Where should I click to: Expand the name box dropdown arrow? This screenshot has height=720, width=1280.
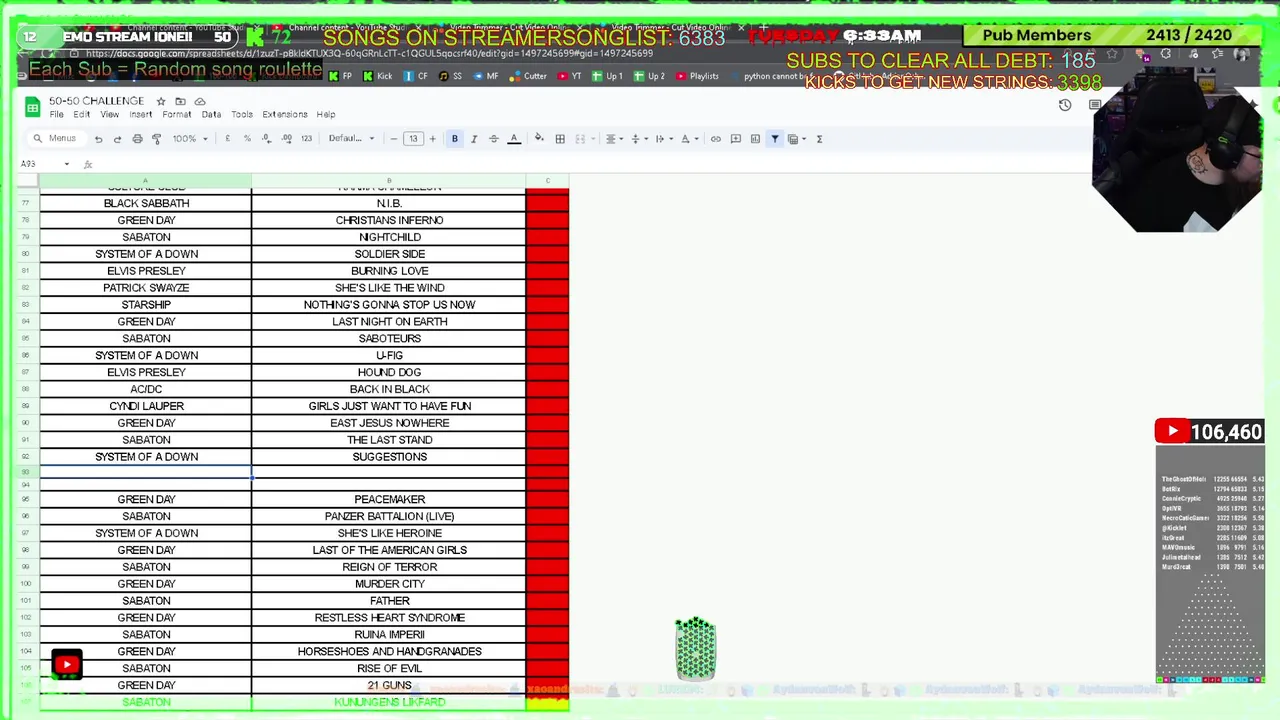click(67, 164)
